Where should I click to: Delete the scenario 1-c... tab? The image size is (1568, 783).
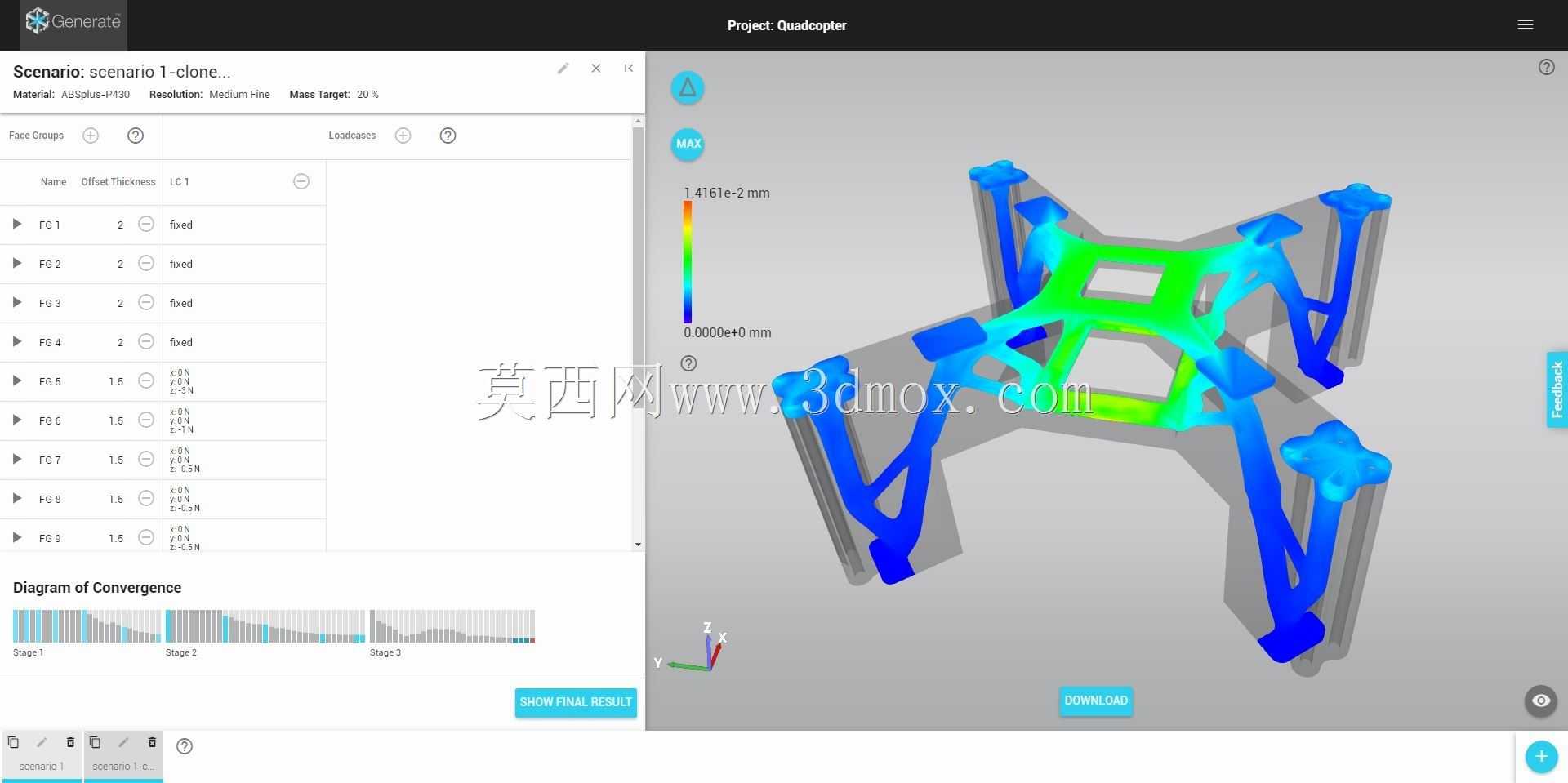(152, 742)
